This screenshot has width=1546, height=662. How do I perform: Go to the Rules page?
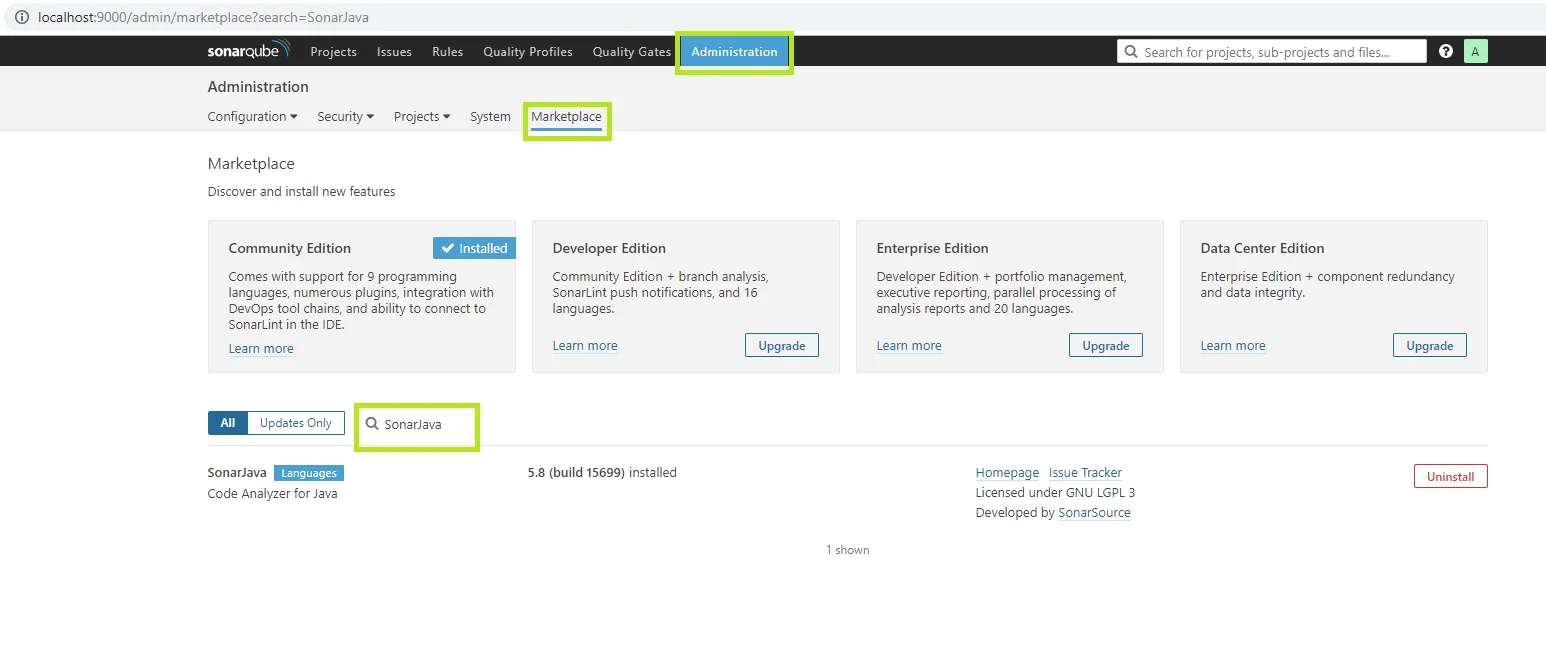pos(447,52)
